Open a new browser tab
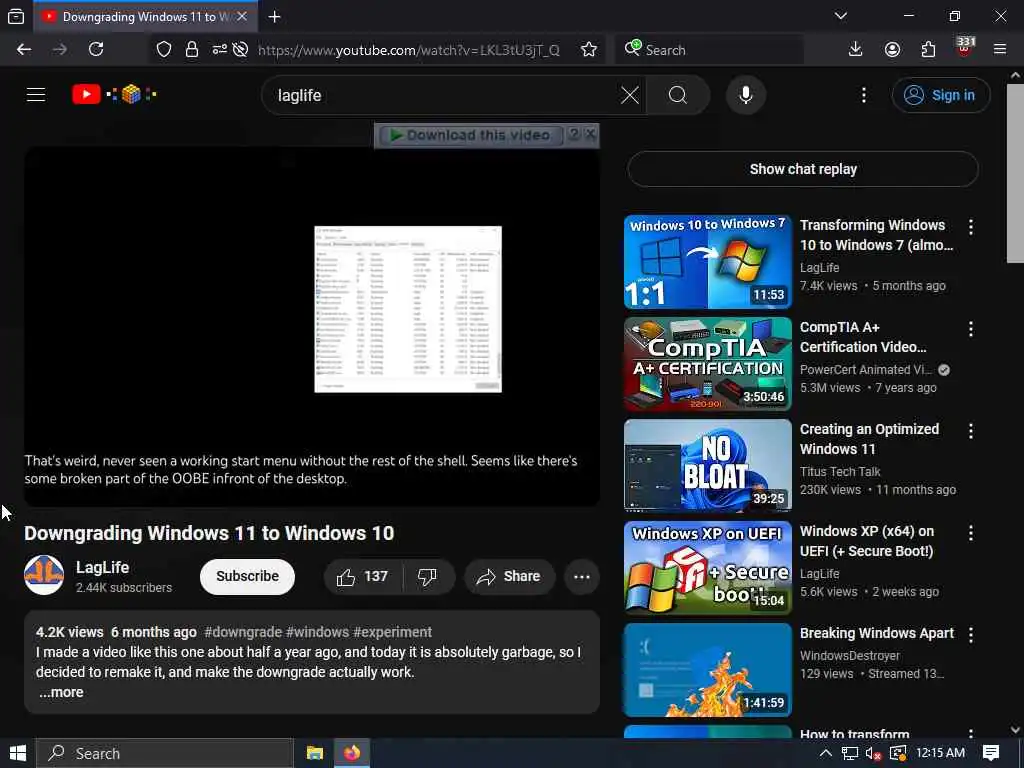This screenshot has width=1024, height=768. tap(274, 17)
